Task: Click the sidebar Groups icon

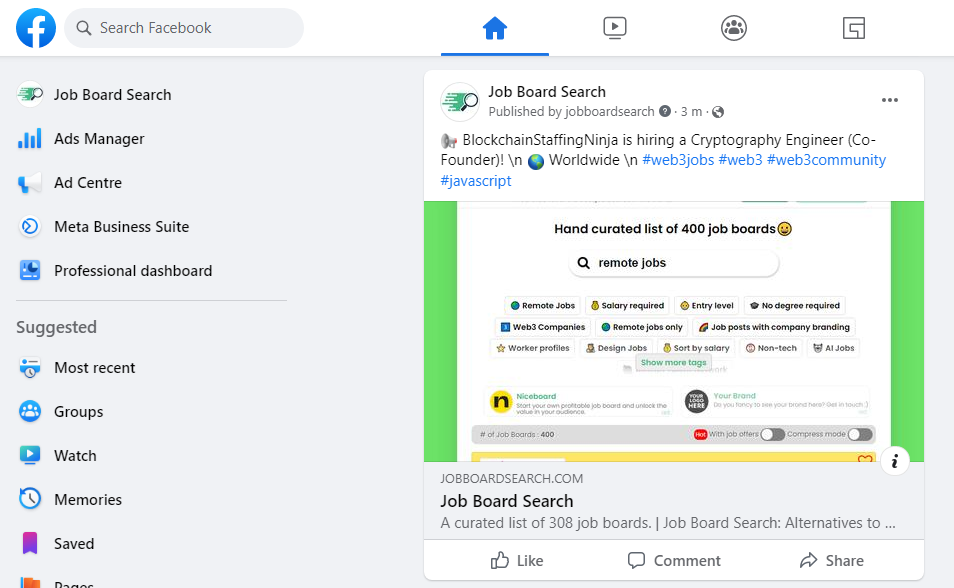Action: (30, 411)
